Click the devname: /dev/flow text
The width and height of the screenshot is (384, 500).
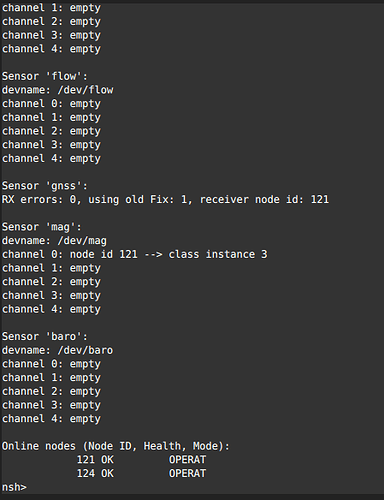[x=57, y=90]
